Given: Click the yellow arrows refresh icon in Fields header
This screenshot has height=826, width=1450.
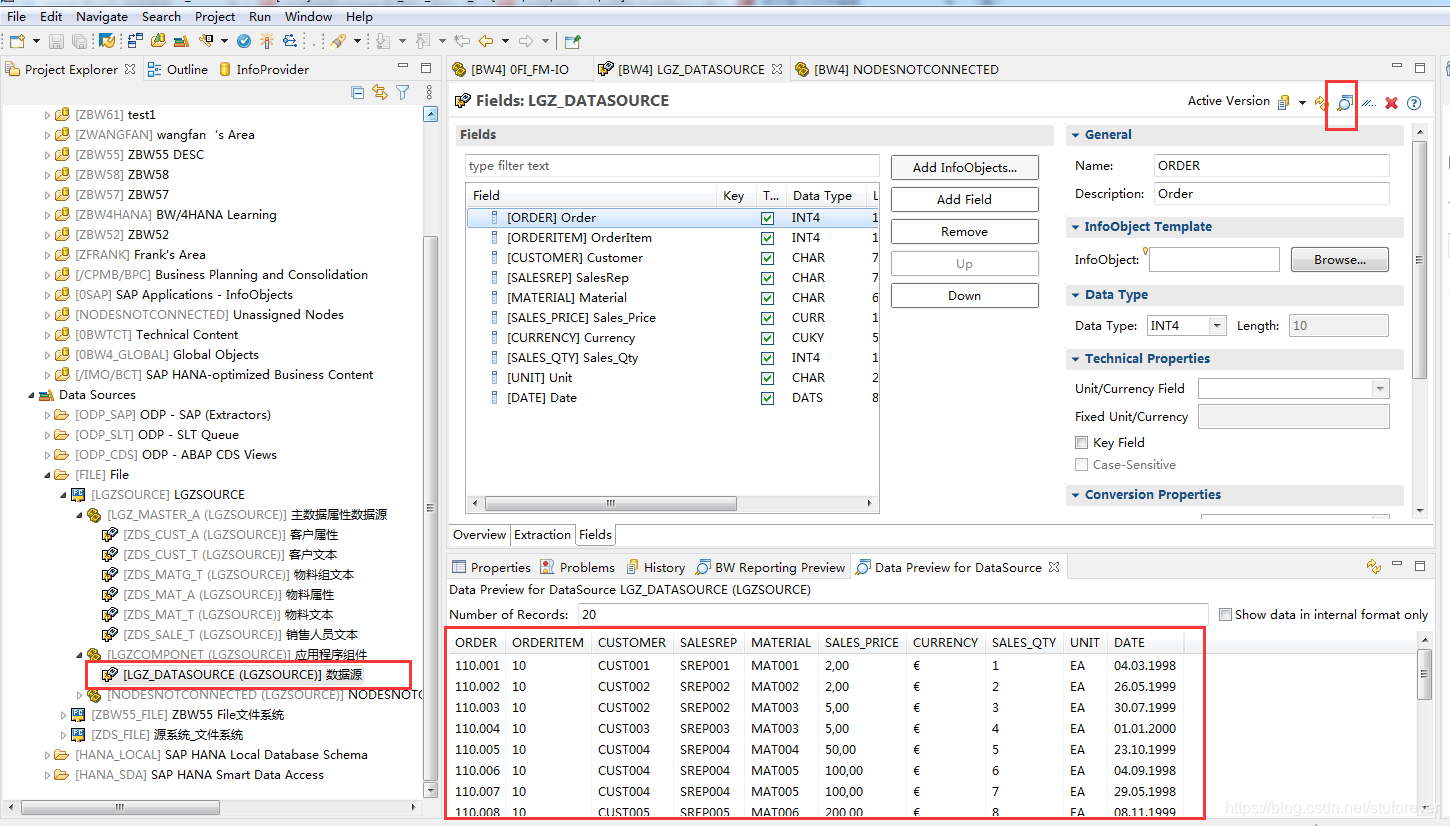Looking at the screenshot, I should click(x=1321, y=102).
